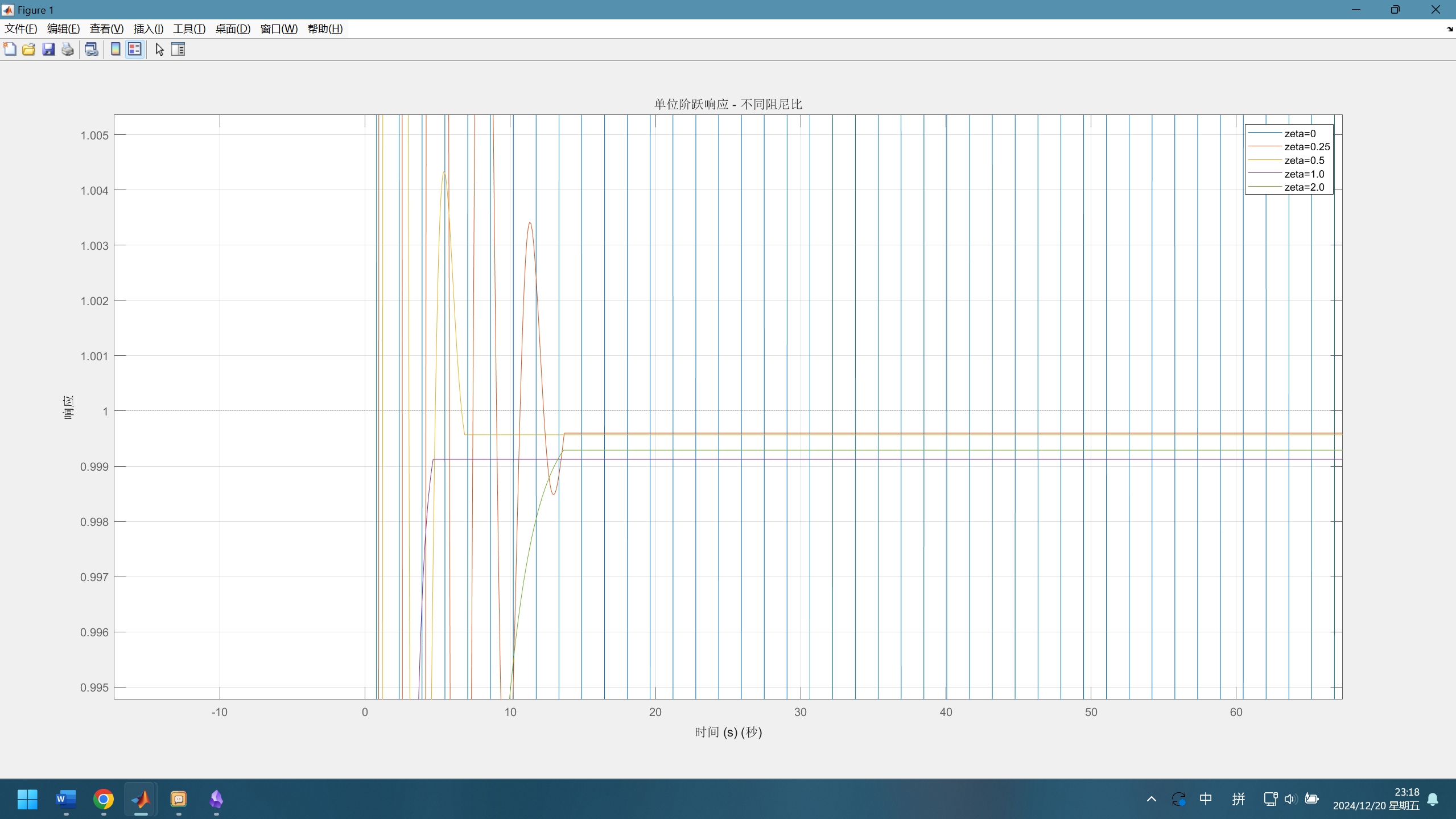Expand the 查看(V) menu
The image size is (1456, 819).
[x=106, y=29]
